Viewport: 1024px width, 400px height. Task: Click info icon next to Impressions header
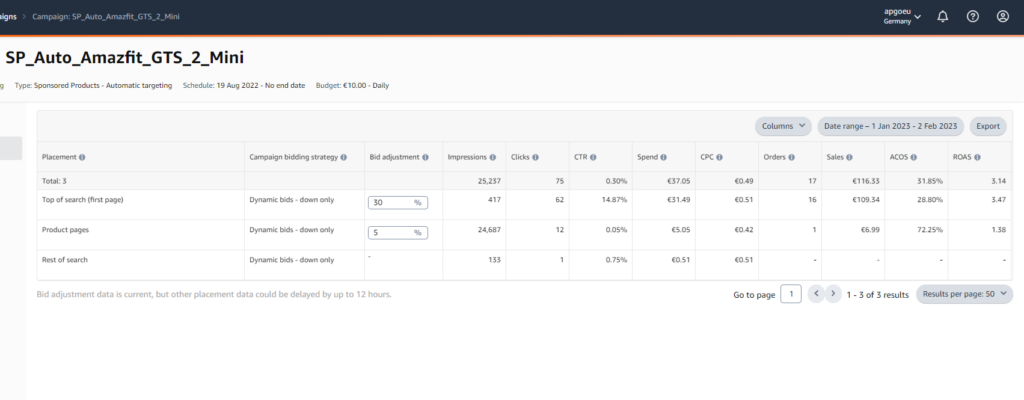[492, 158]
